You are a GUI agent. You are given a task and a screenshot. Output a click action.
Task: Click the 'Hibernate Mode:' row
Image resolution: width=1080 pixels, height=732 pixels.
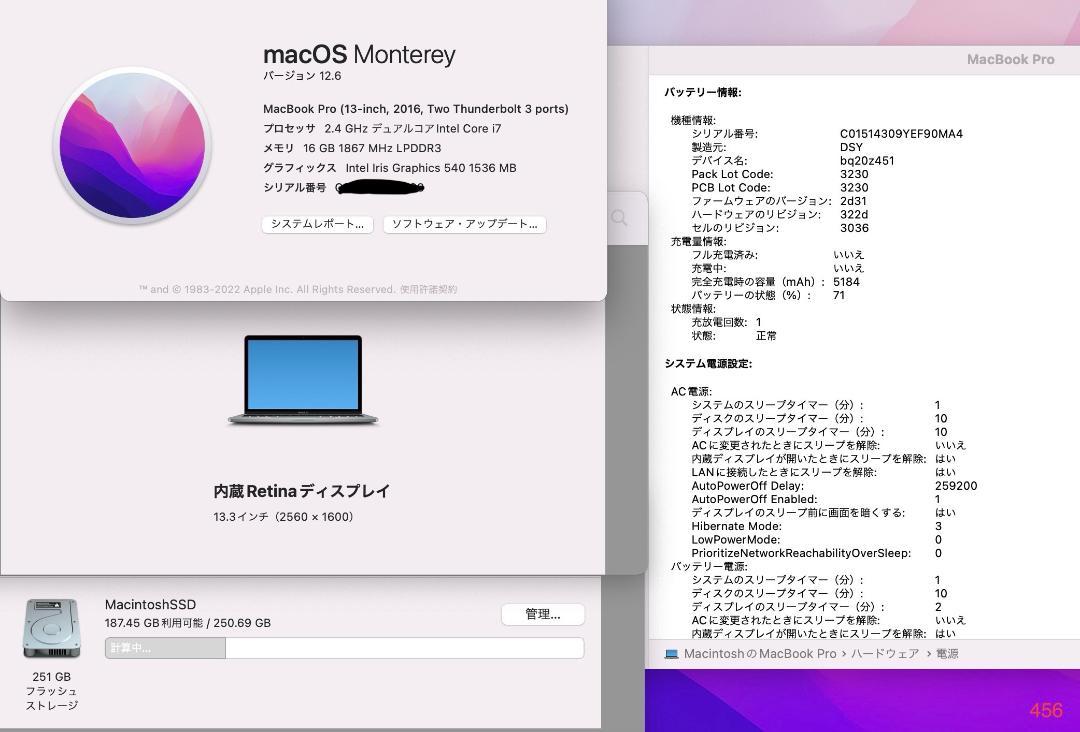click(817, 526)
